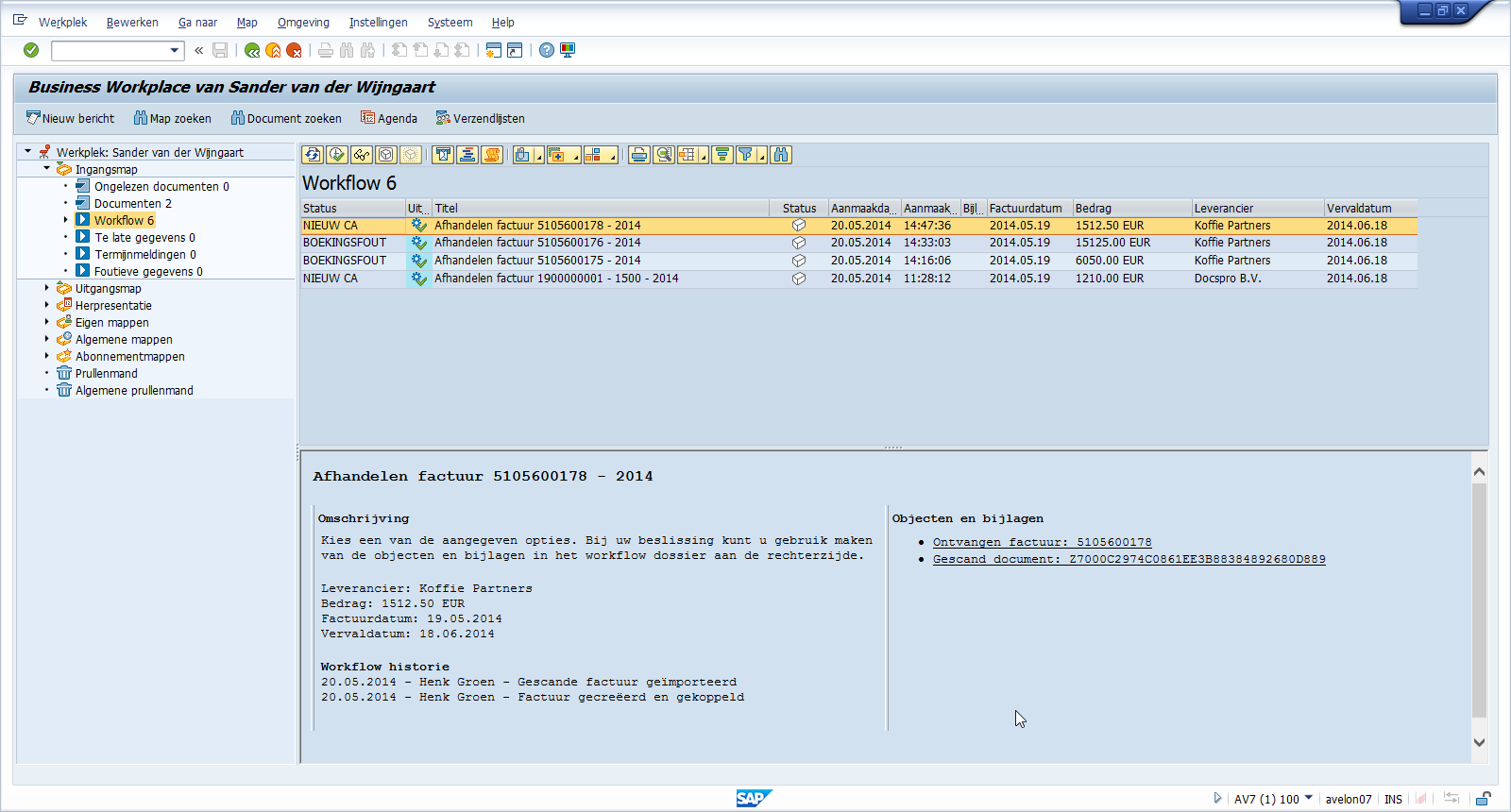
Task: Click the Map zoeken button
Action: [x=173, y=118]
